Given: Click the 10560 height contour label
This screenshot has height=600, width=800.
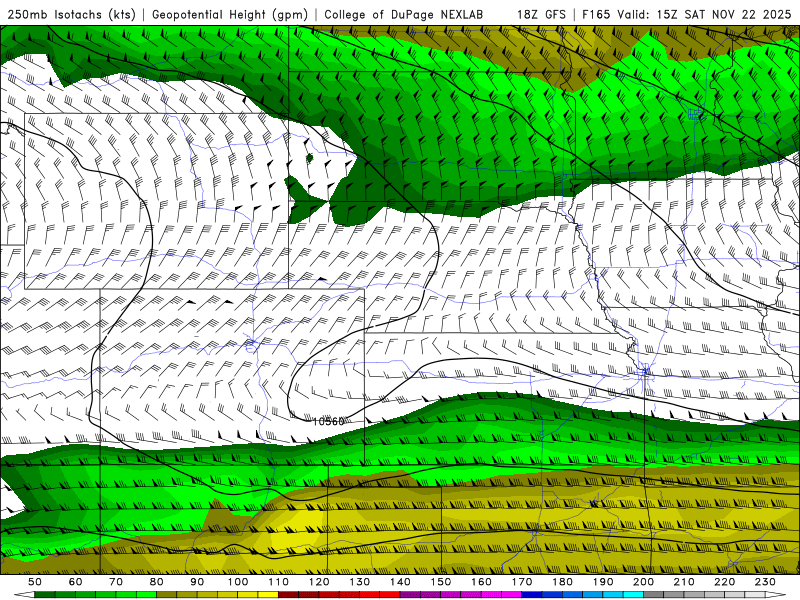Looking at the screenshot, I should pyautogui.click(x=329, y=421).
